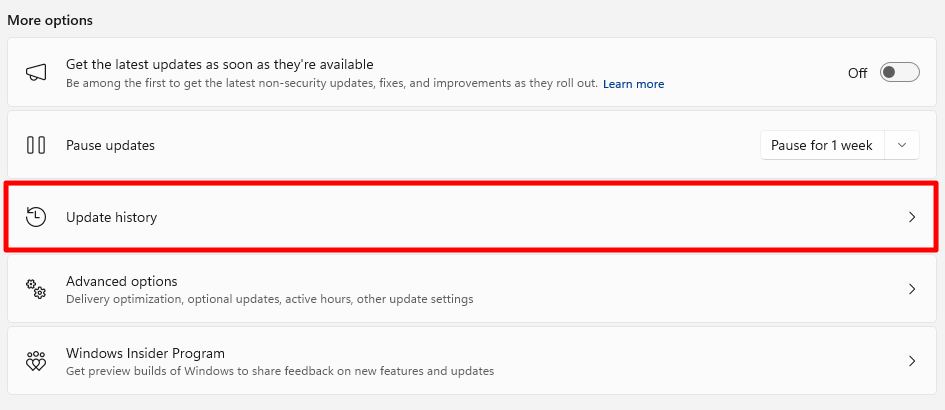
Task: Open the Learn more link
Action: click(x=633, y=84)
